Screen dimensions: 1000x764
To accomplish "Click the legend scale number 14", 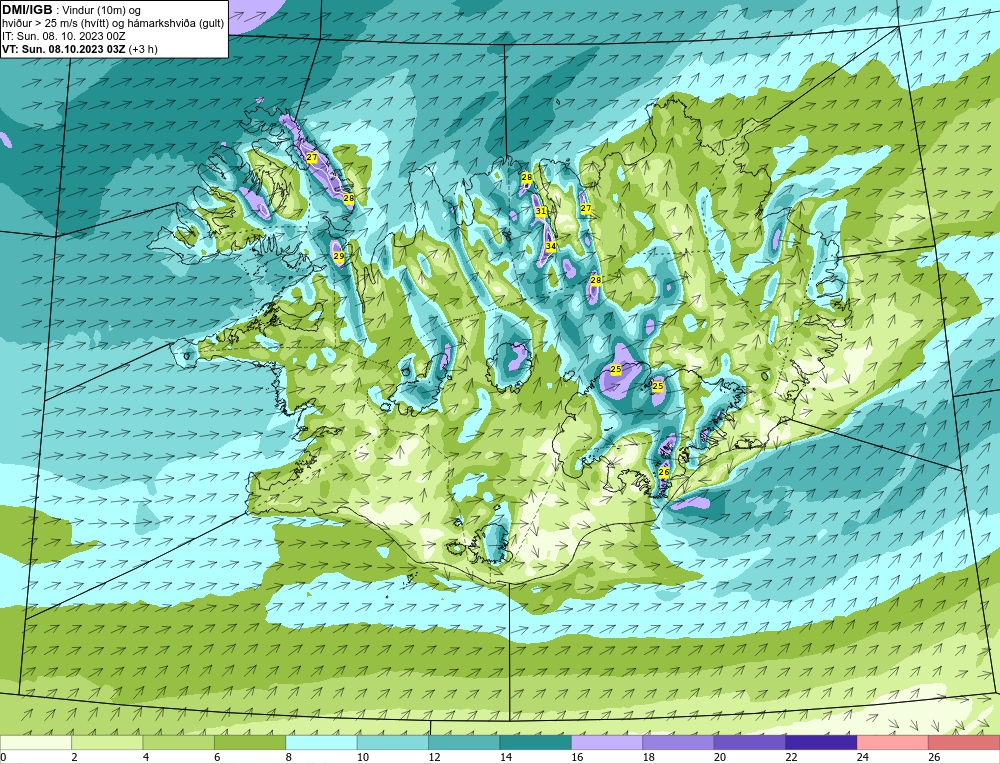I will point(506,757).
